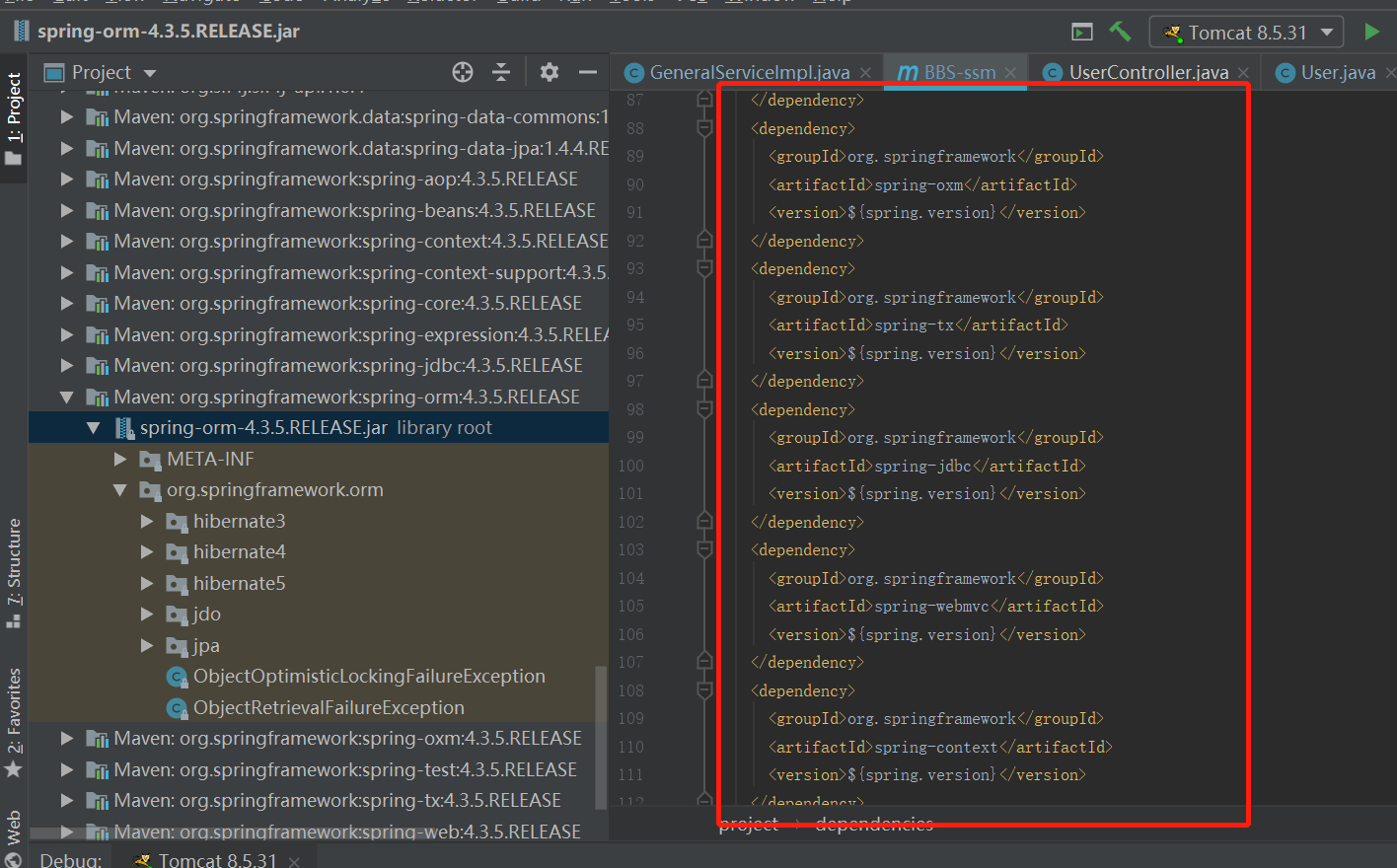The image size is (1397, 868).
Task: Open the application in browser via browser icon
Action: coord(1081,31)
